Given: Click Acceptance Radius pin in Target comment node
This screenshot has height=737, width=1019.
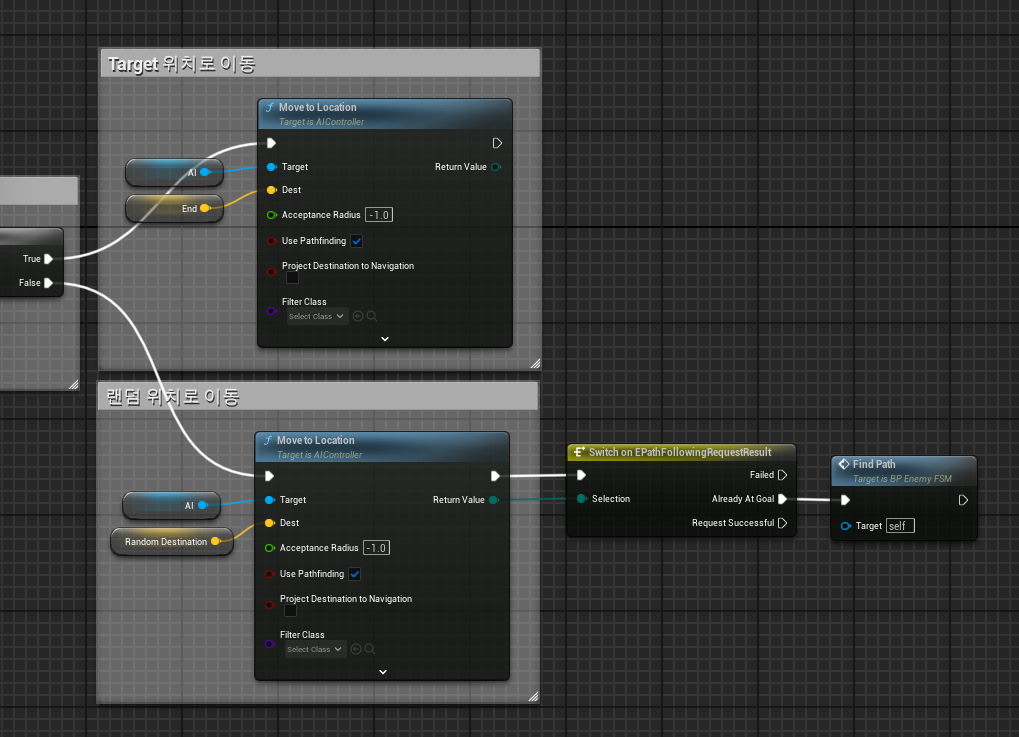Looking at the screenshot, I should pos(272,215).
